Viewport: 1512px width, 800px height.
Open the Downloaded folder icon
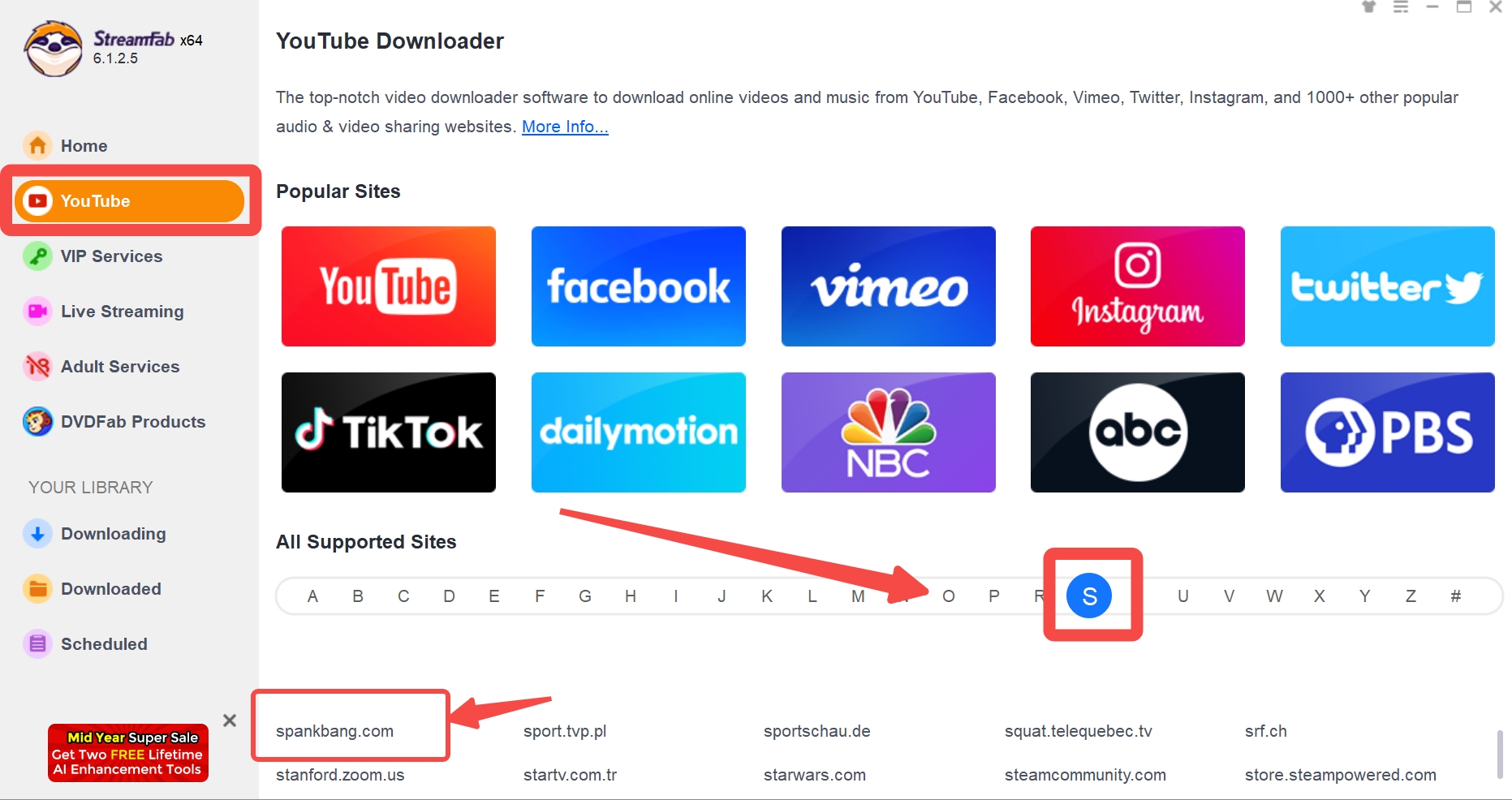point(37,588)
